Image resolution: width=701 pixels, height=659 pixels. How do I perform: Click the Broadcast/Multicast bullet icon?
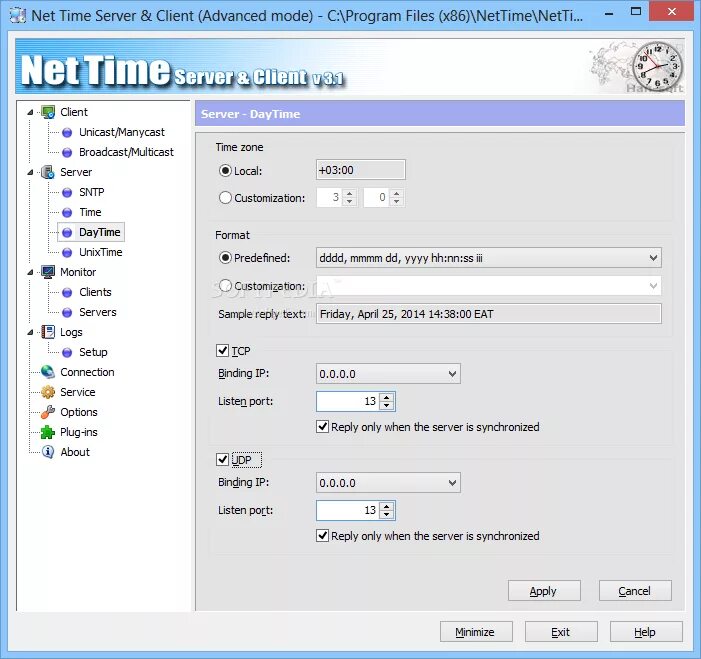point(67,152)
